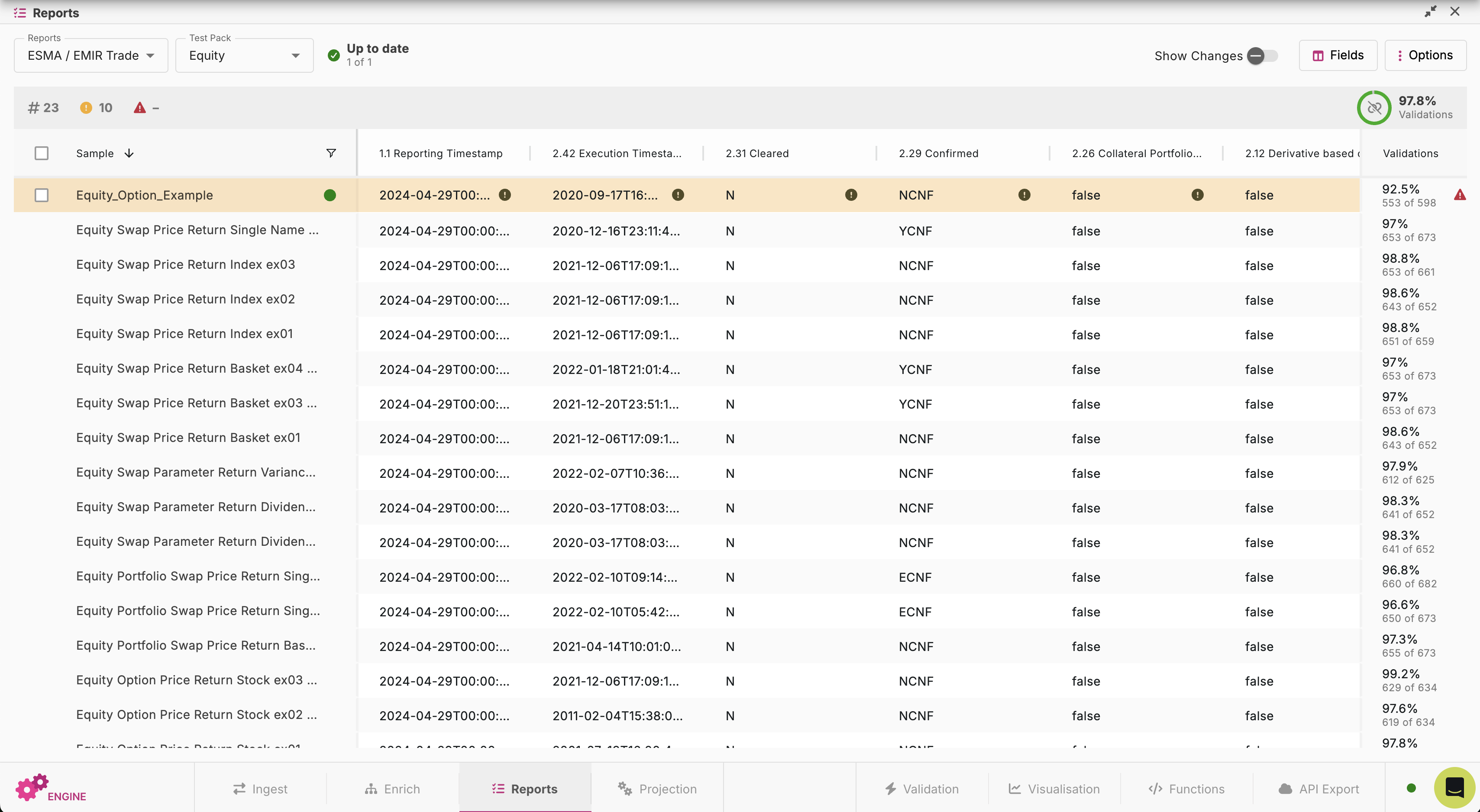
Task: Click the 2.31 Cleared column header
Action: tap(757, 153)
